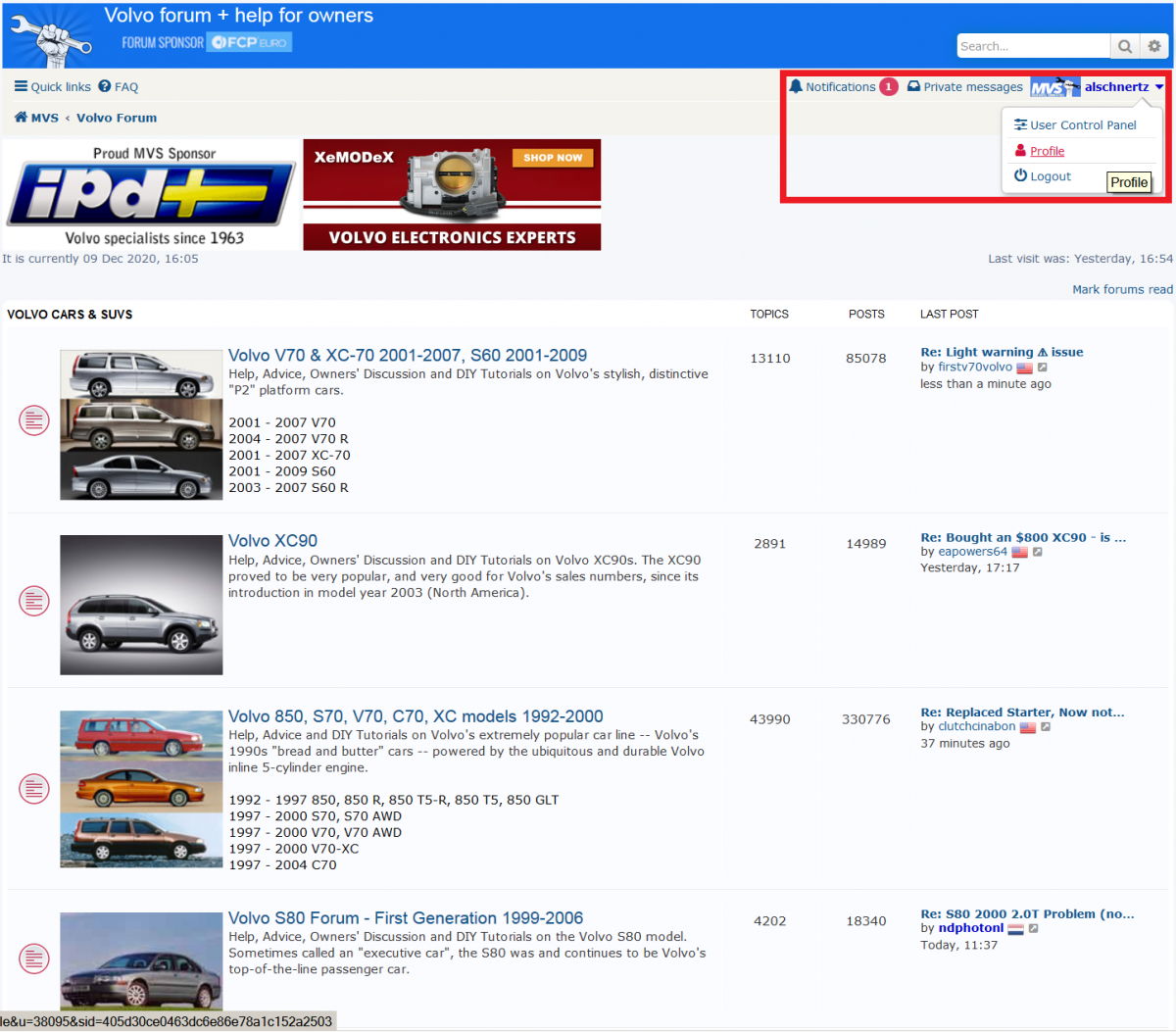View latest post icon next to firstv70volvo
Image resolution: width=1176 pixels, height=1032 pixels.
[x=1043, y=368]
